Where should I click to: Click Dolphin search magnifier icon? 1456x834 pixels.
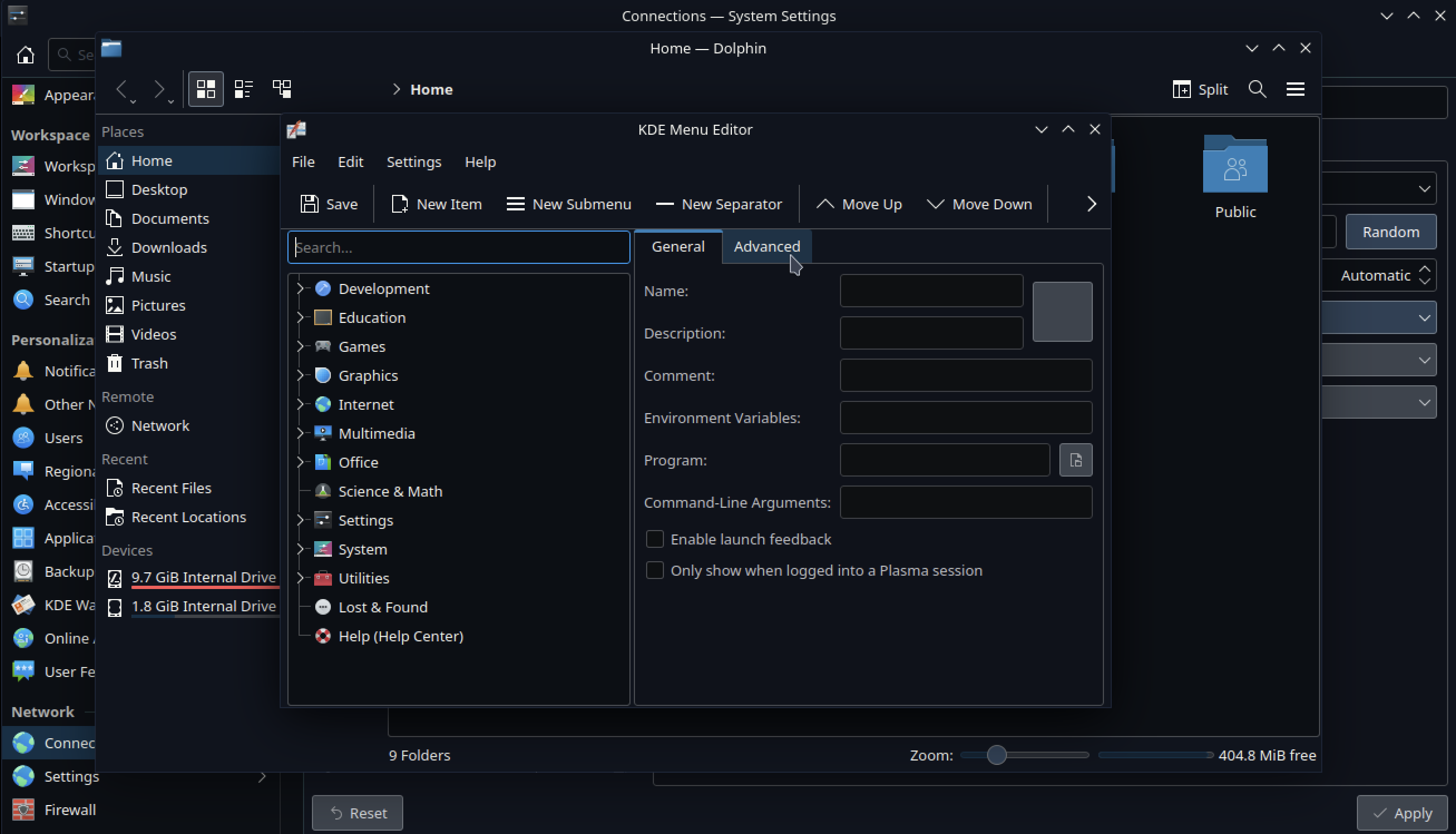[1257, 89]
